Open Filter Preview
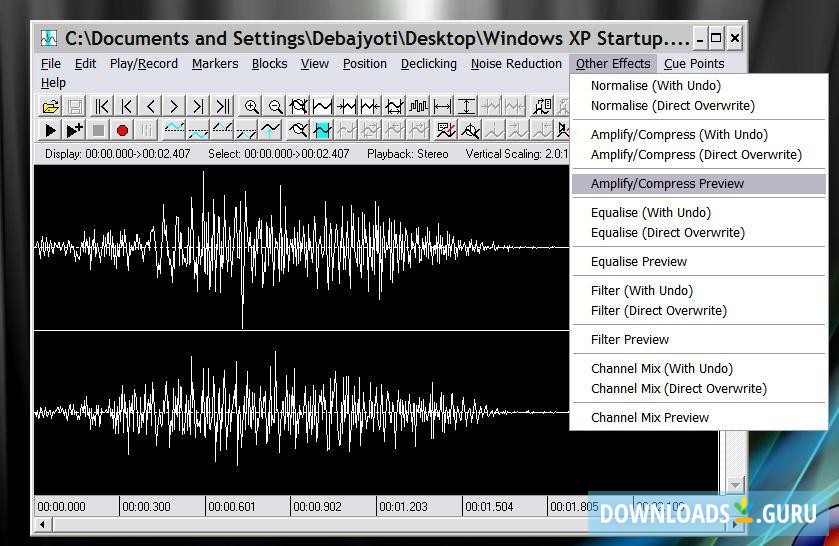This screenshot has width=839, height=546. pos(698,339)
